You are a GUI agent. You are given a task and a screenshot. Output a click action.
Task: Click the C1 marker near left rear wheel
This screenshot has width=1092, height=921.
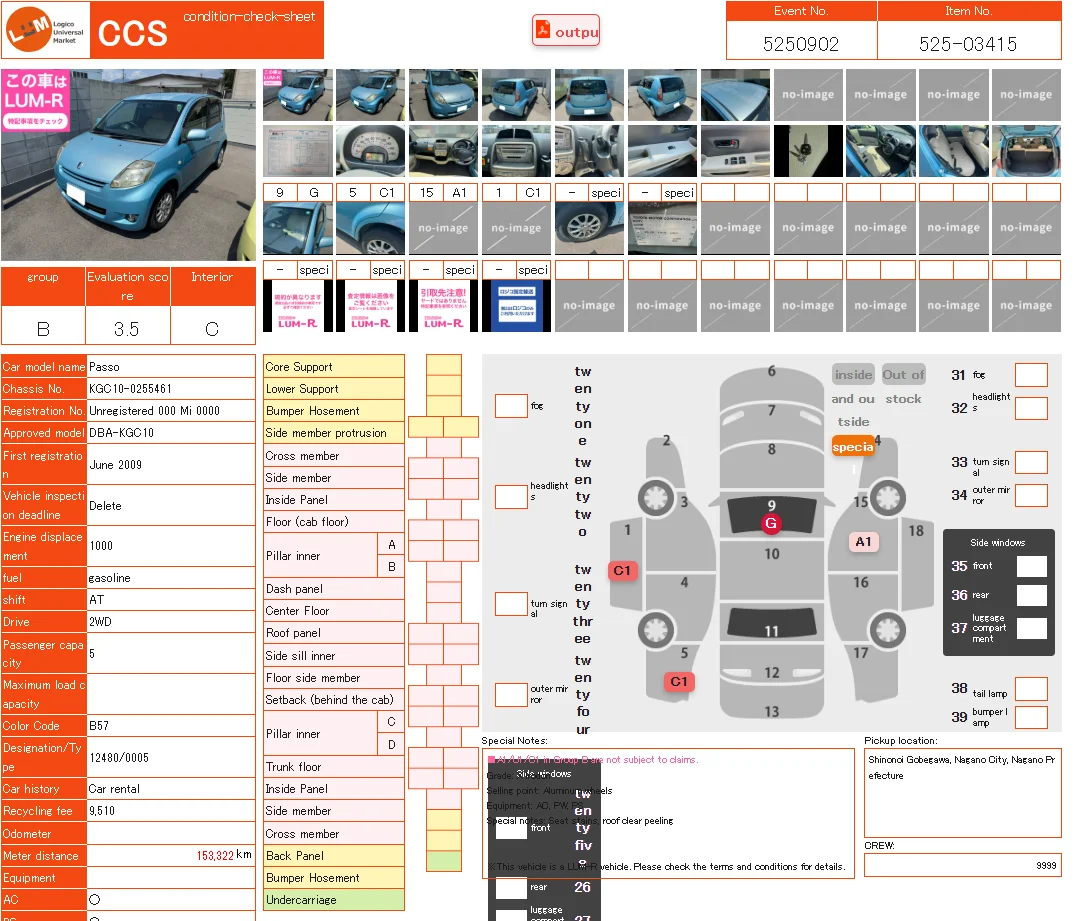tap(679, 681)
